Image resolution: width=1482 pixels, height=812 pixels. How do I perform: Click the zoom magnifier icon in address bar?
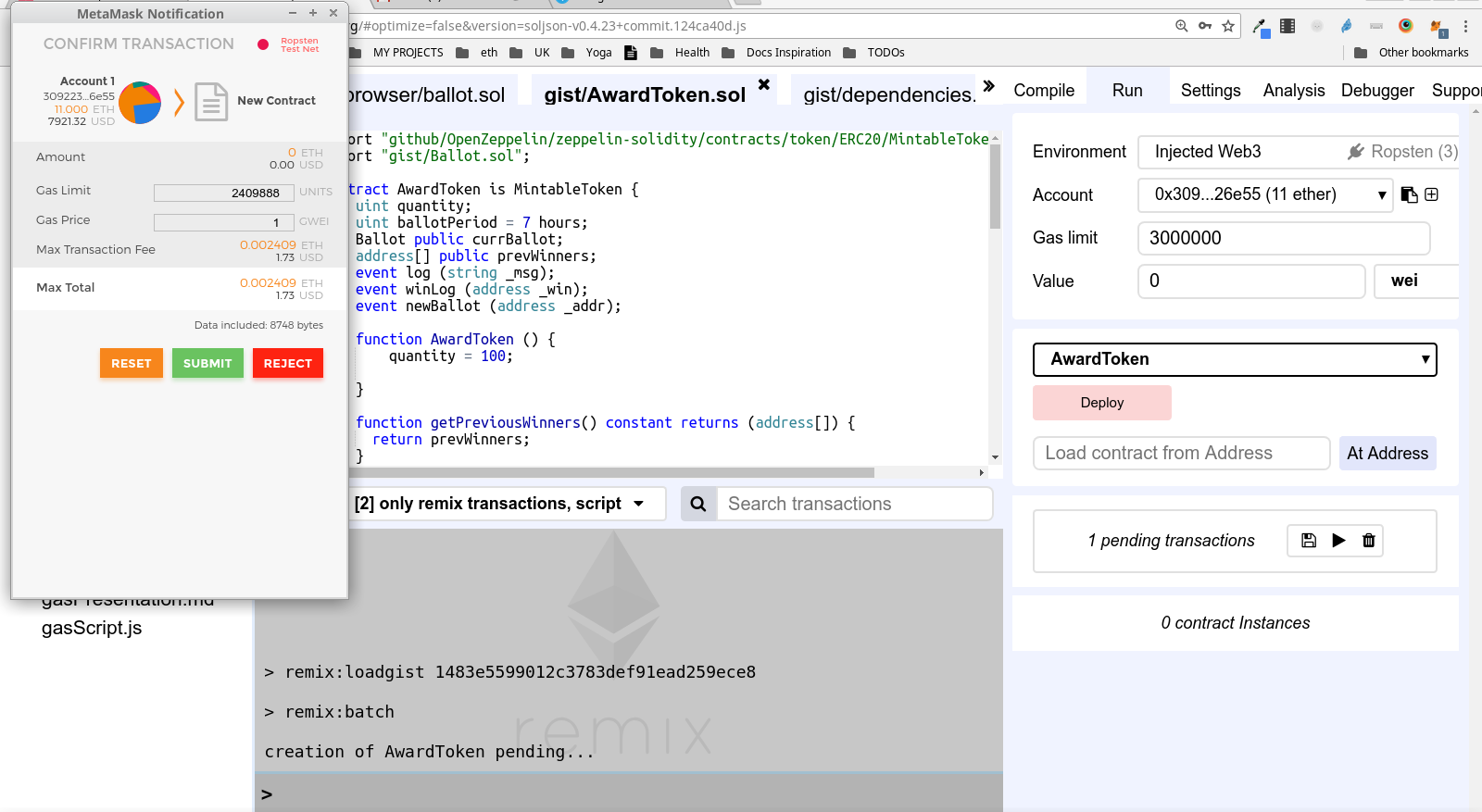pyautogui.click(x=1182, y=26)
